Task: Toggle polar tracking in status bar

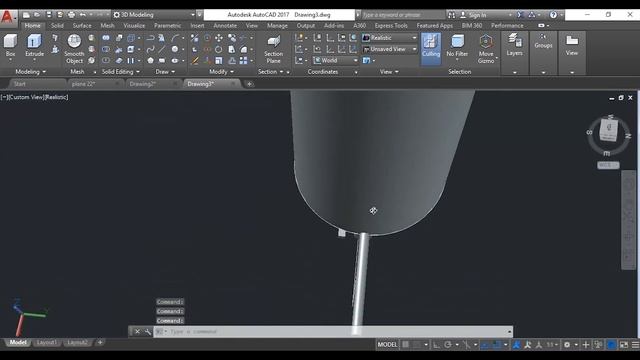Action: 448,345
